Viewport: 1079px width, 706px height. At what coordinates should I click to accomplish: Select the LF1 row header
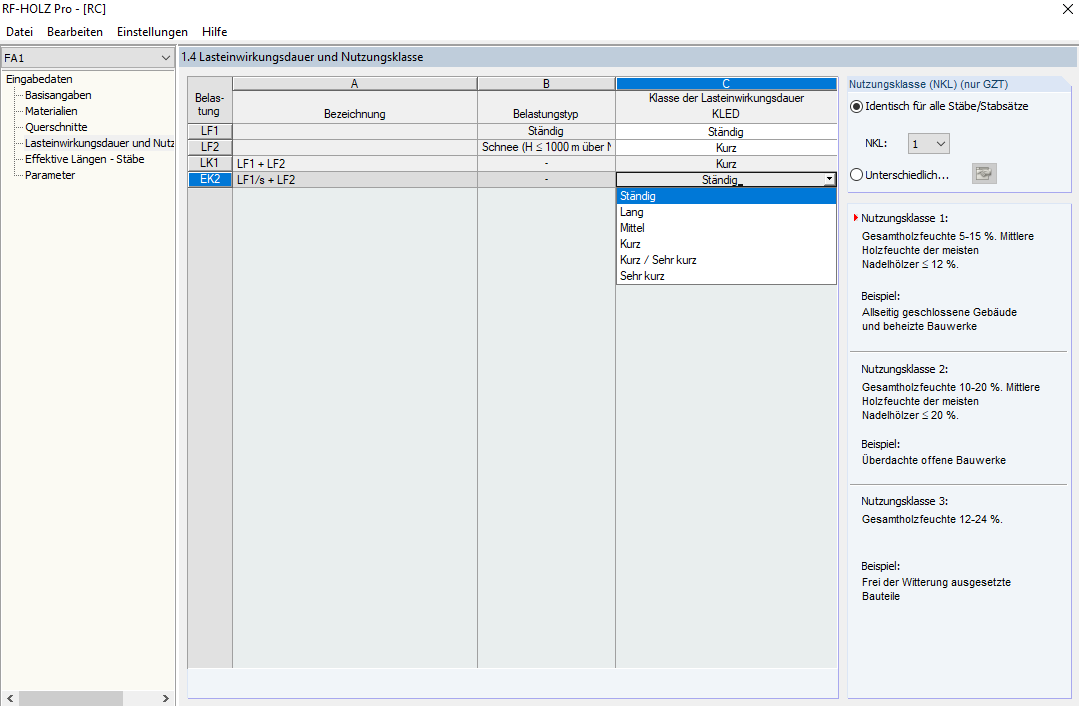pos(210,131)
